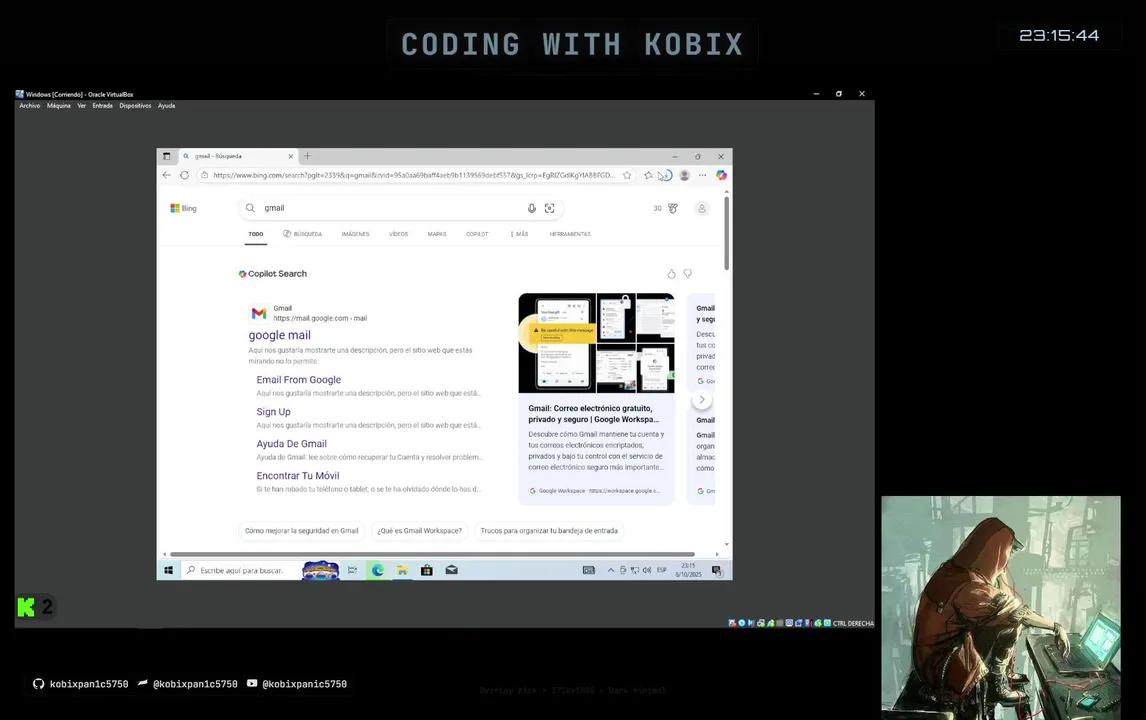
Task: Open Microsoft Store from the taskbar
Action: [x=427, y=570]
